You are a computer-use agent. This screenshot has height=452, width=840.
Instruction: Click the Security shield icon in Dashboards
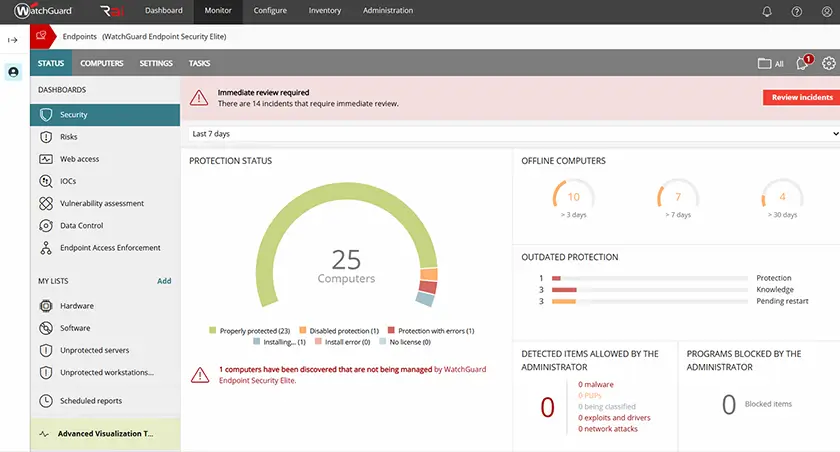(x=46, y=115)
